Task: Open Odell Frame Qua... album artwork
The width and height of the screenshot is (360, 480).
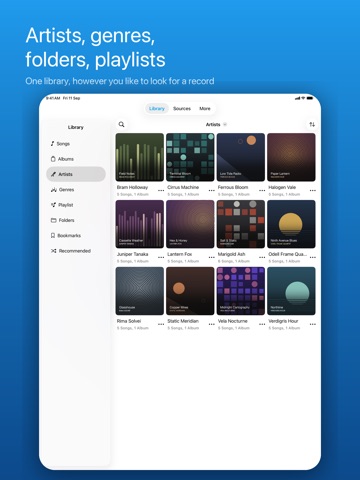Action: pos(291,224)
